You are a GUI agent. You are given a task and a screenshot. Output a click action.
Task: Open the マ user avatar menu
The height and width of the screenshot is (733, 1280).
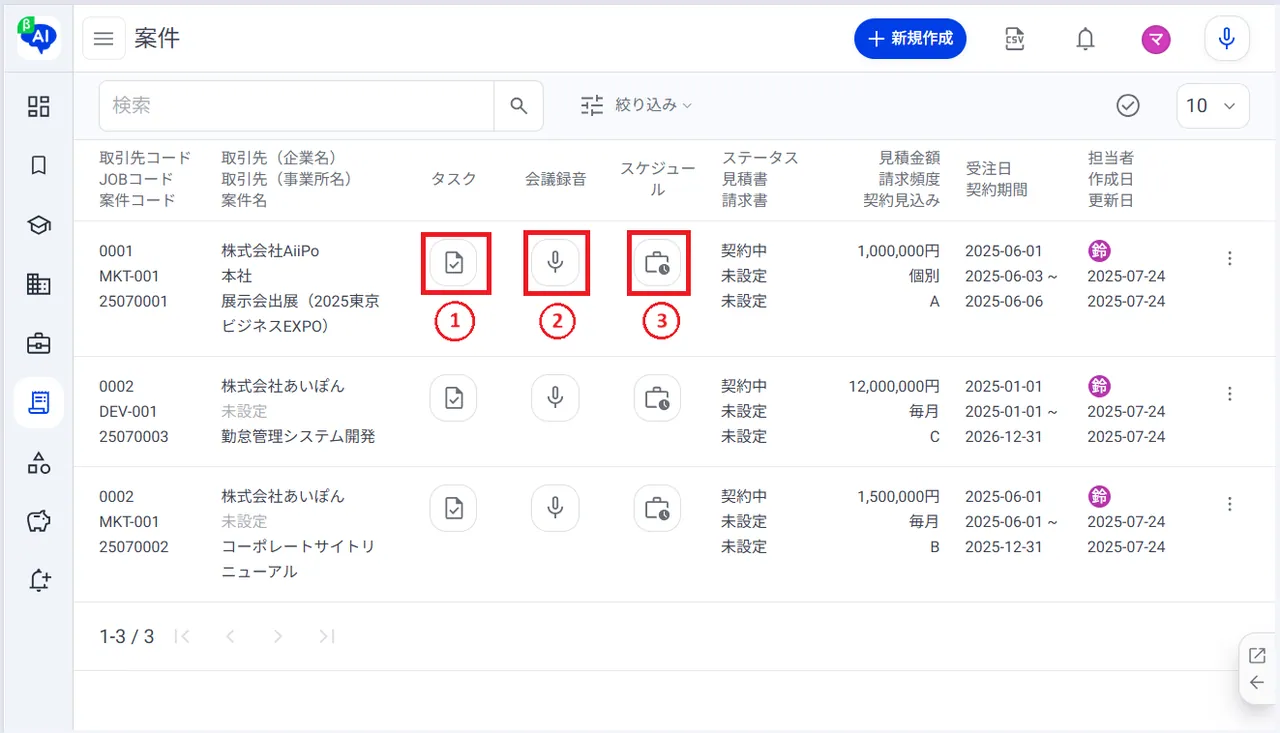[1157, 39]
